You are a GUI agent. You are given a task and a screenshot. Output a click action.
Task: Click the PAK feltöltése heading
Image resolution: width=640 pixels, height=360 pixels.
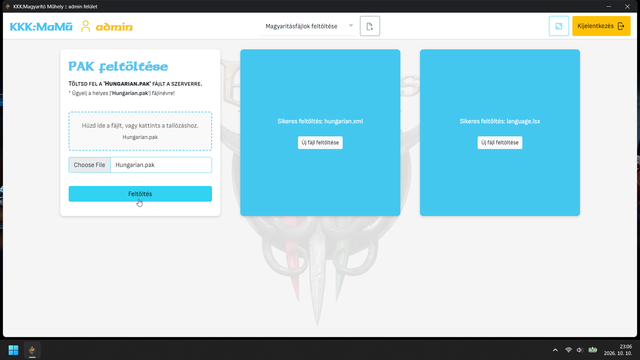pos(118,66)
